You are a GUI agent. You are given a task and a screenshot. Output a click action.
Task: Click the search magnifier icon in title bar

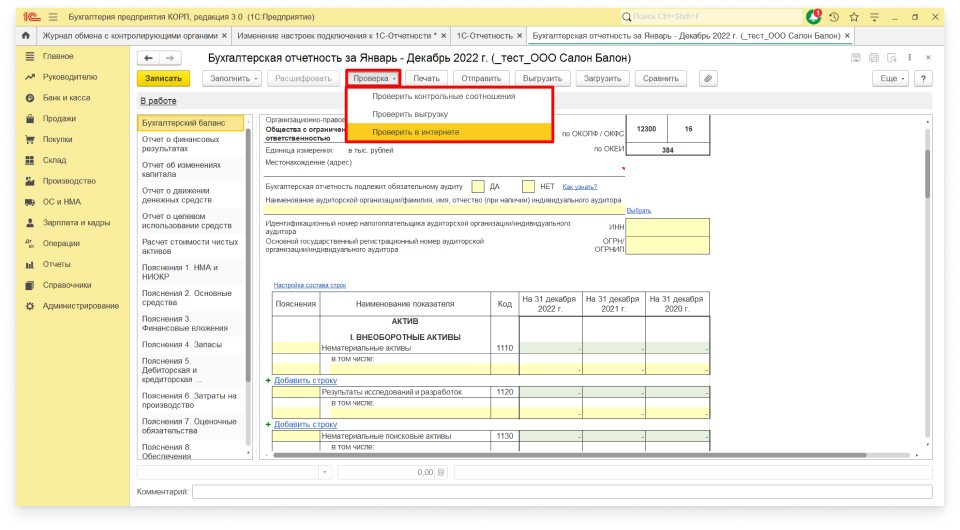626,17
